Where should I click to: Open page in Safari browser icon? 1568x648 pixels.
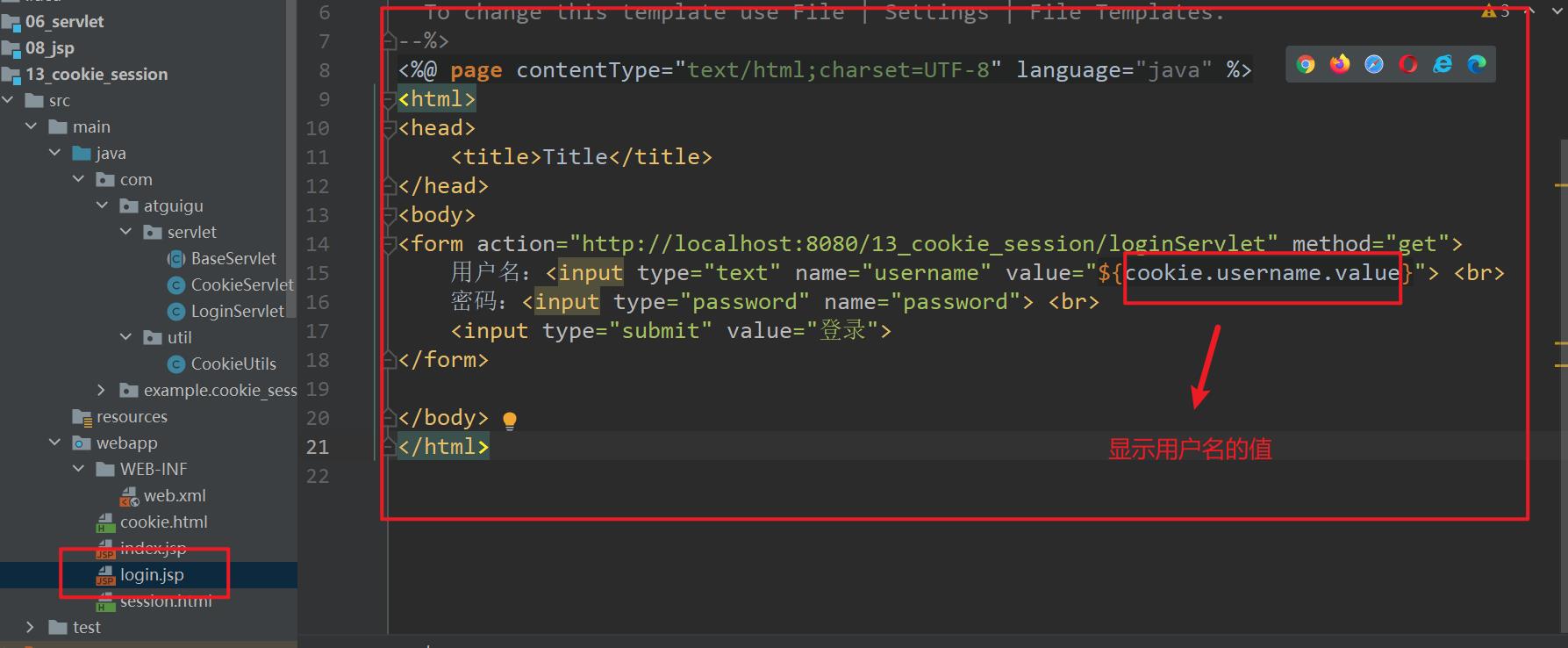[1374, 64]
